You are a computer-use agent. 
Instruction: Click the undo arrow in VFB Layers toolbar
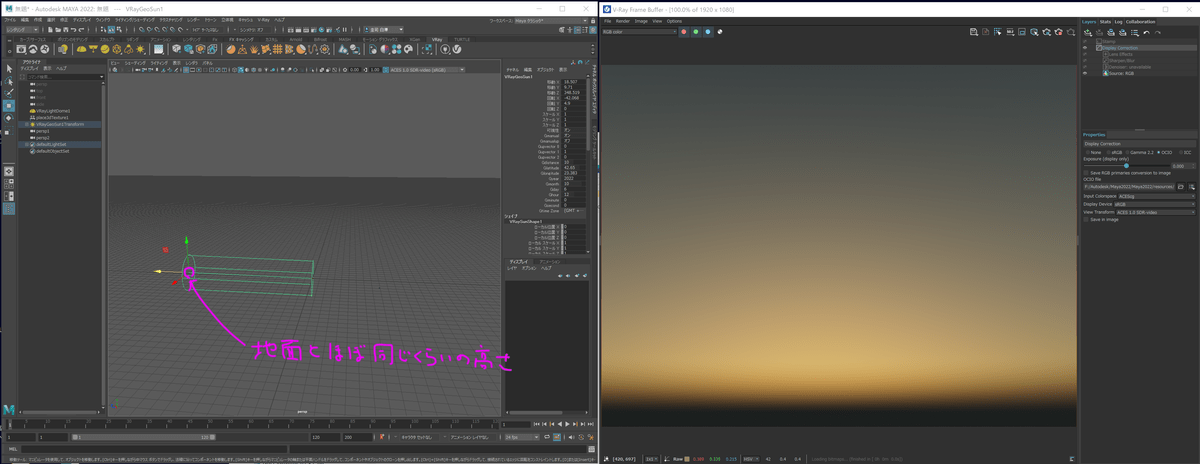1146,33
